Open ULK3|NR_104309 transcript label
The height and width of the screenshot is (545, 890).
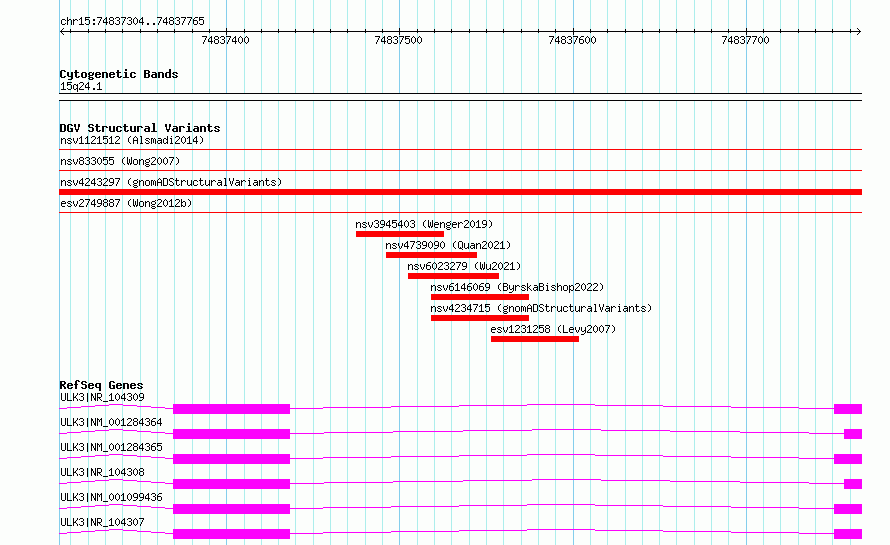[102, 397]
